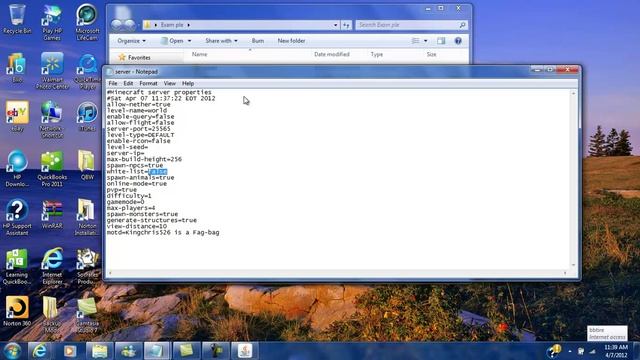Sort by Type column header
Viewport: 640px width, 360px height.
pyautogui.click(x=377, y=54)
